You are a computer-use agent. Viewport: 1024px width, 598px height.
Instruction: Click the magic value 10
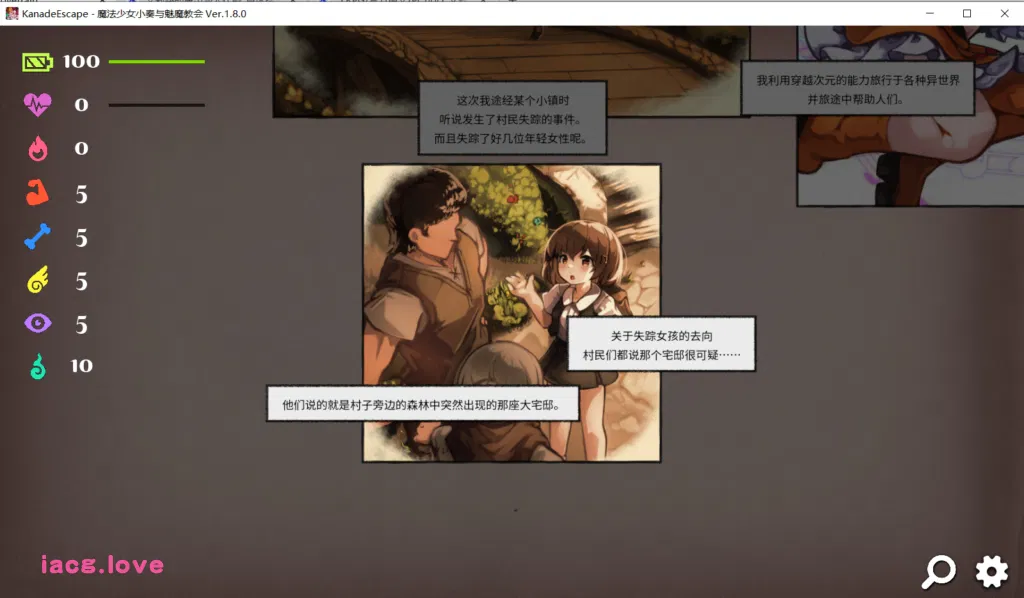pos(82,366)
